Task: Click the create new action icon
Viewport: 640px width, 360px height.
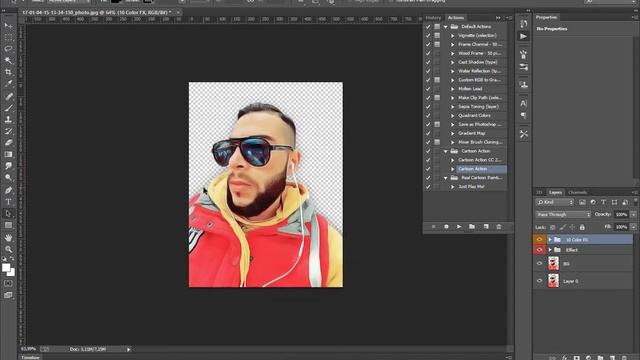Action: [486, 227]
